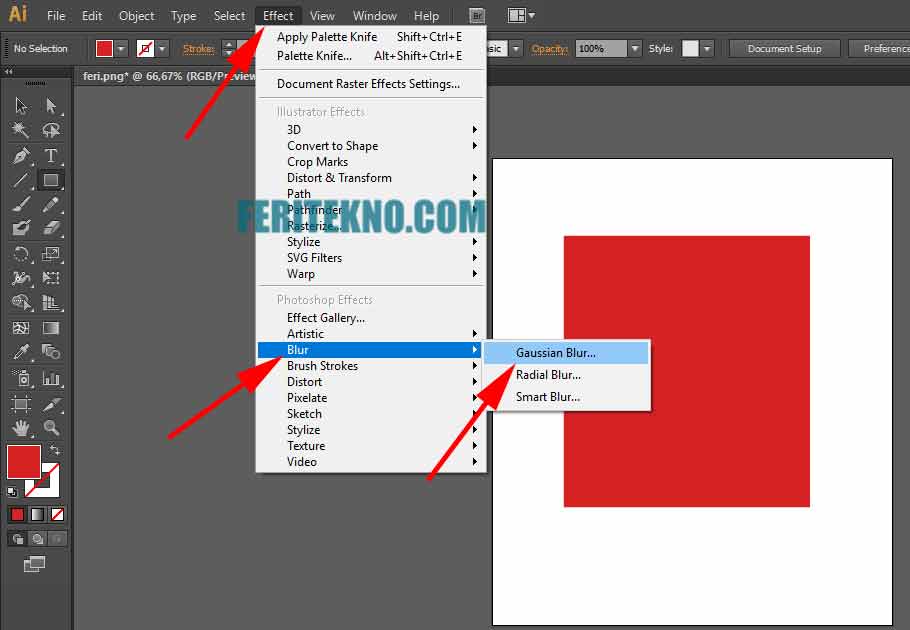Pick the Hand tool
910x630 pixels.
[x=21, y=428]
